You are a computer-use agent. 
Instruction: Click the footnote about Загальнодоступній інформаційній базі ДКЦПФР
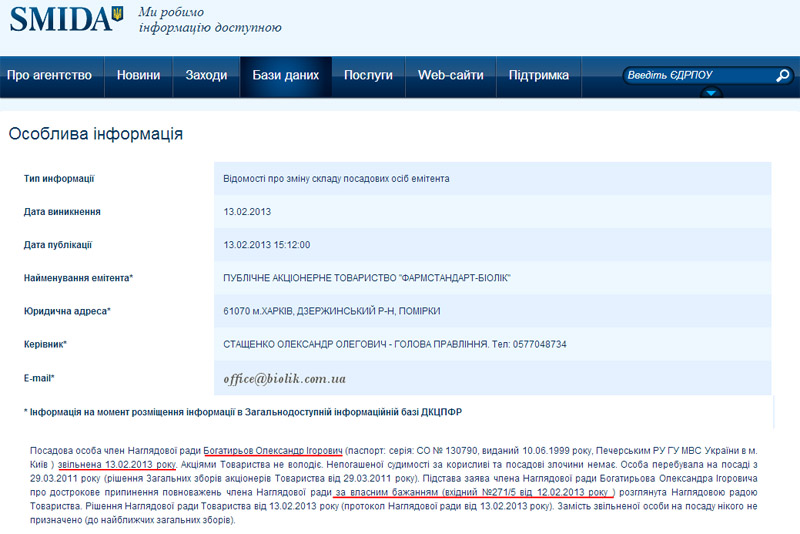[243, 412]
